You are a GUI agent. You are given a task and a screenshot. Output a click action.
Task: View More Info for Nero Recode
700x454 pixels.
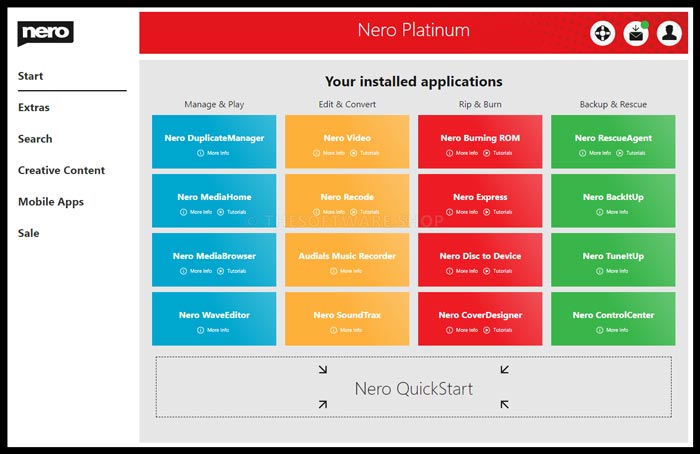(329, 212)
